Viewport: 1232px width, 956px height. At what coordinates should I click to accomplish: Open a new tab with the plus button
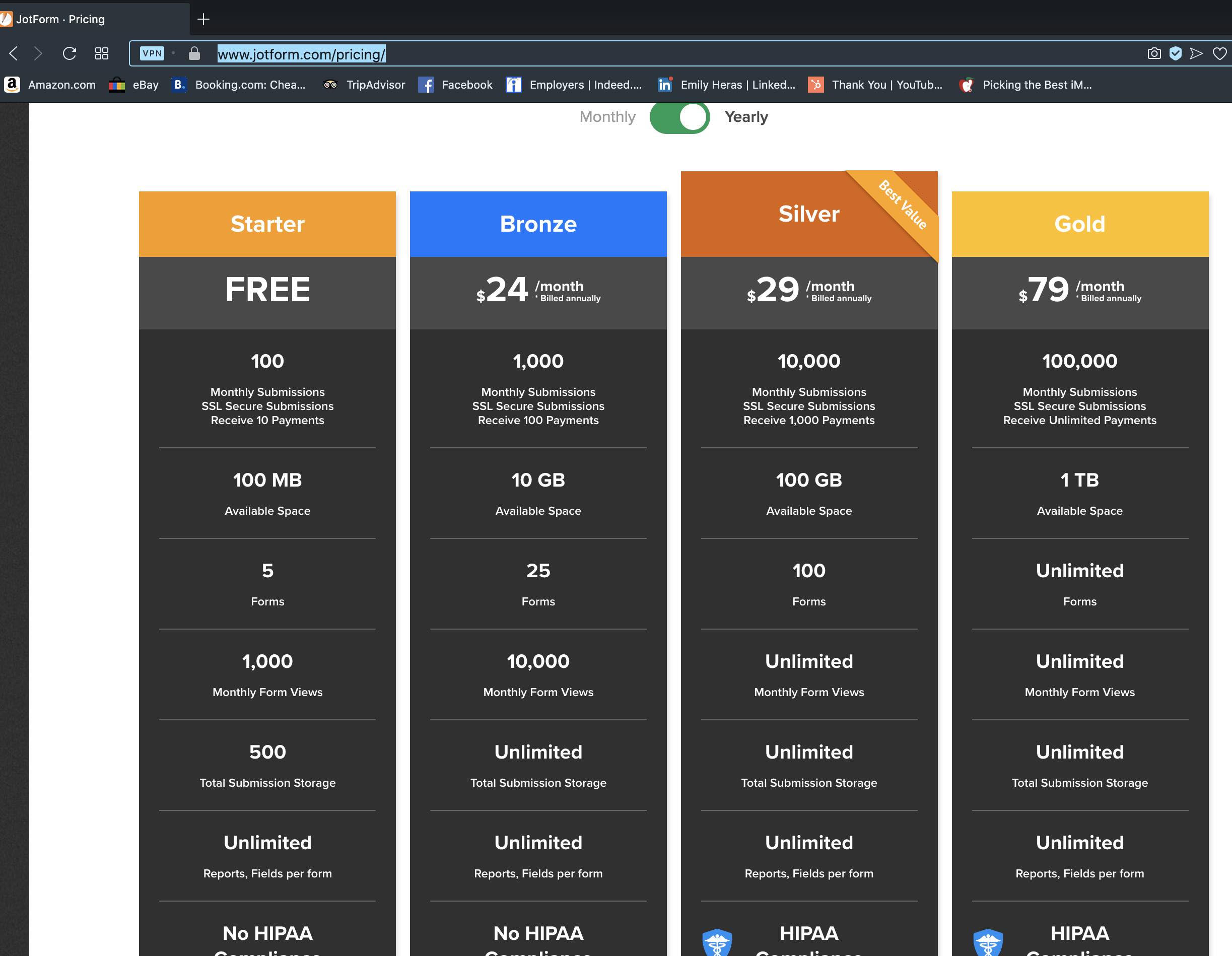203,19
